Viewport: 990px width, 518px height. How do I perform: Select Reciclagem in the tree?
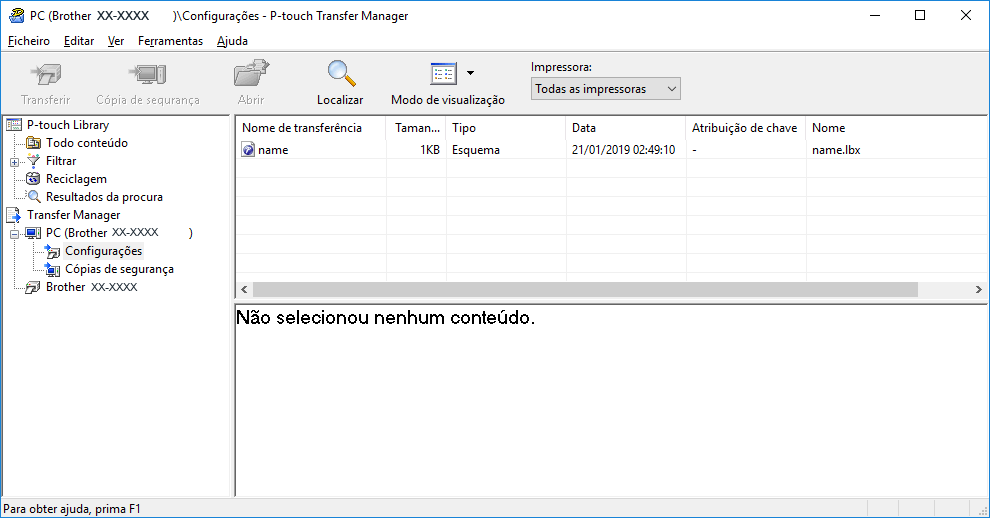pyautogui.click(x=76, y=179)
